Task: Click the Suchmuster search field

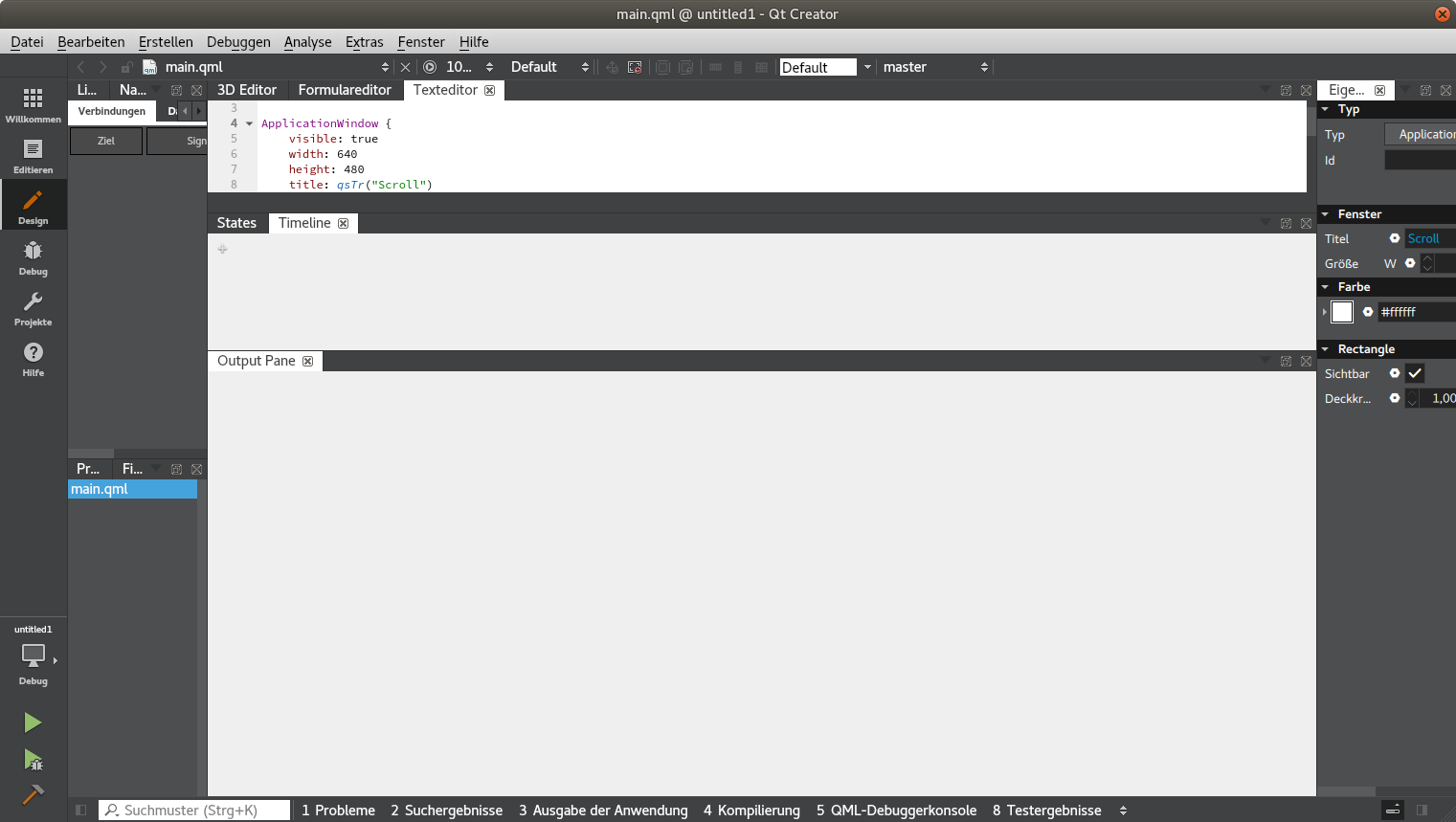Action: coord(201,811)
